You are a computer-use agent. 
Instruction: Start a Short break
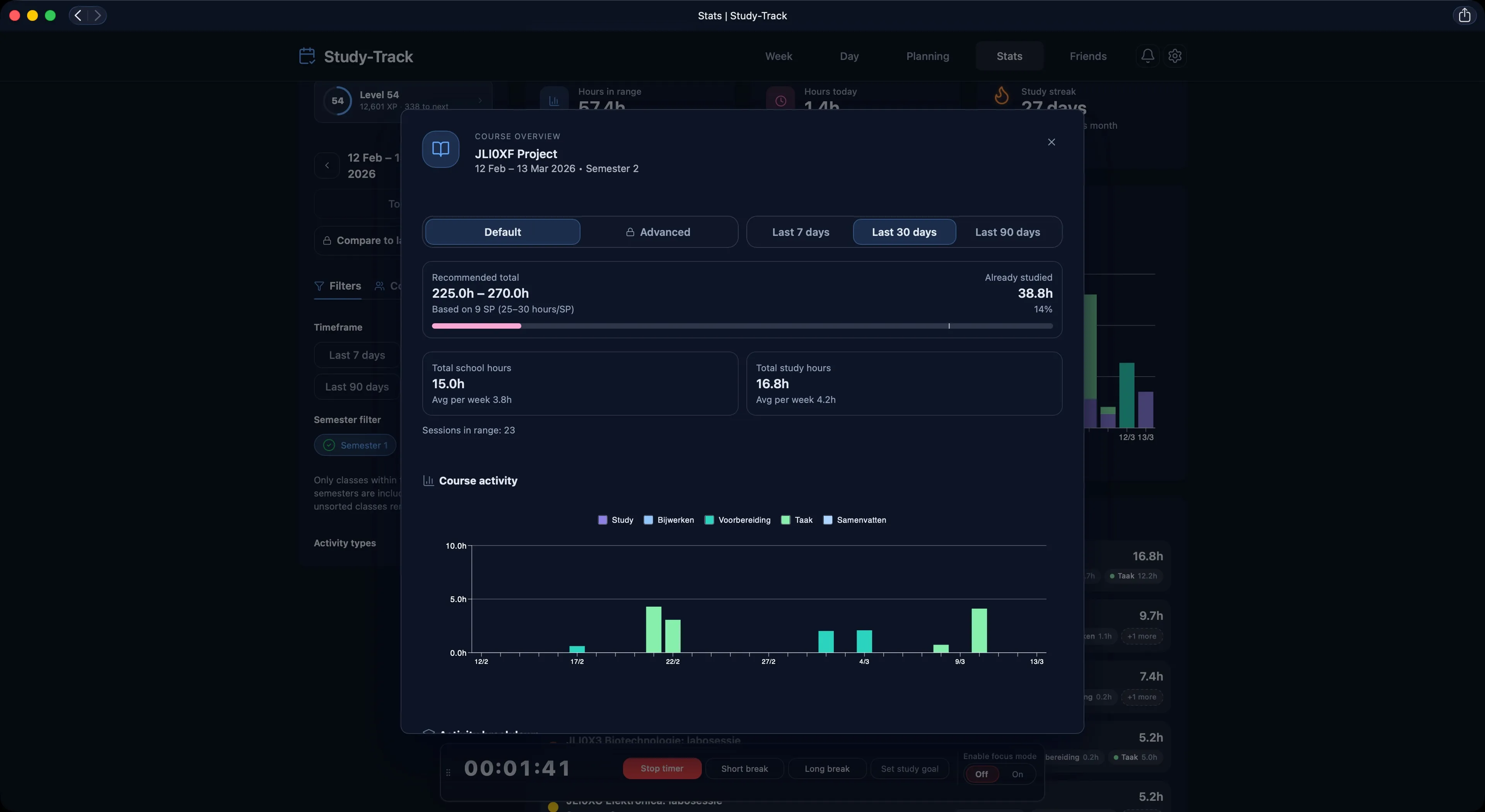pyautogui.click(x=744, y=769)
